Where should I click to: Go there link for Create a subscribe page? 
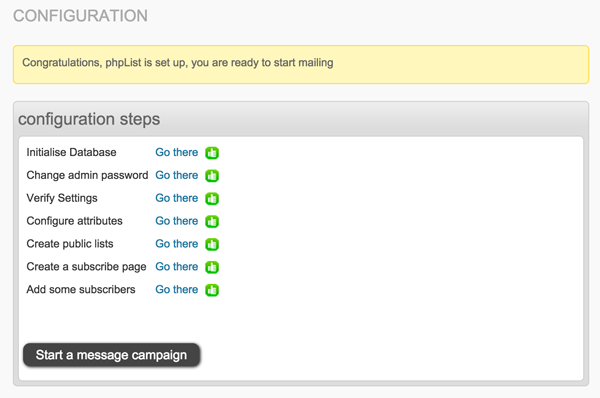click(177, 267)
